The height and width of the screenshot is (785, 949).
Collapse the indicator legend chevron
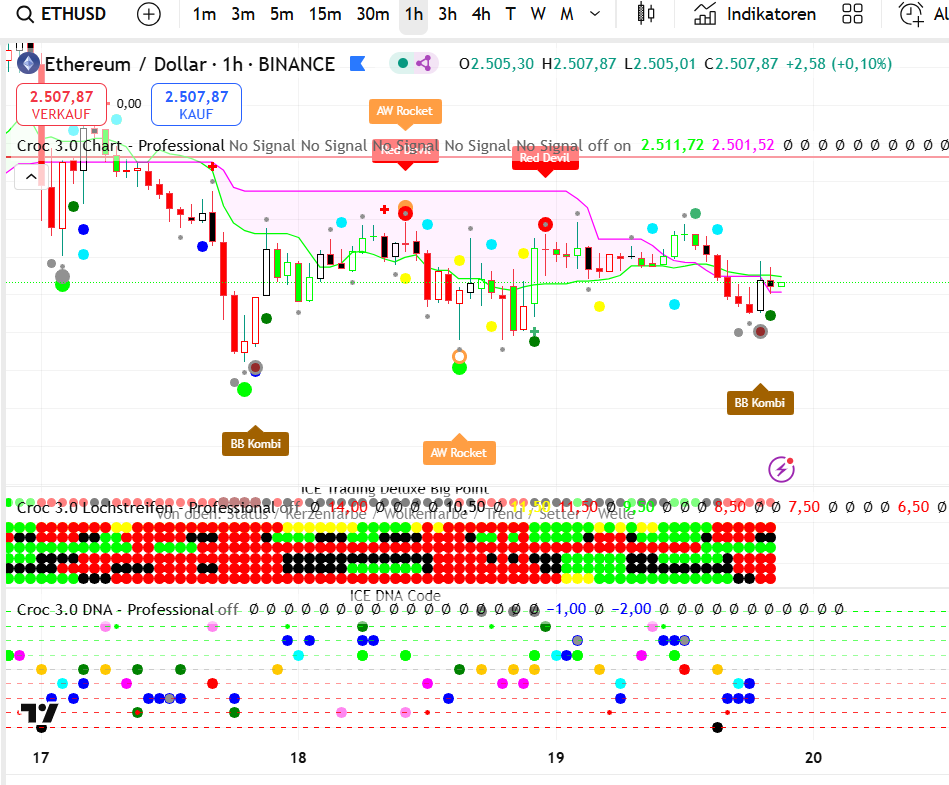30,177
